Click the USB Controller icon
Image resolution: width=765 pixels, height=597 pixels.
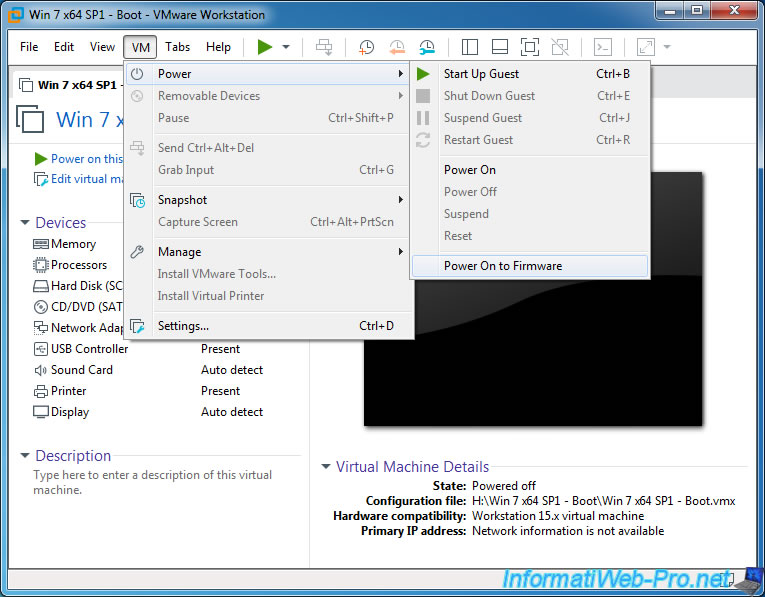pos(40,349)
